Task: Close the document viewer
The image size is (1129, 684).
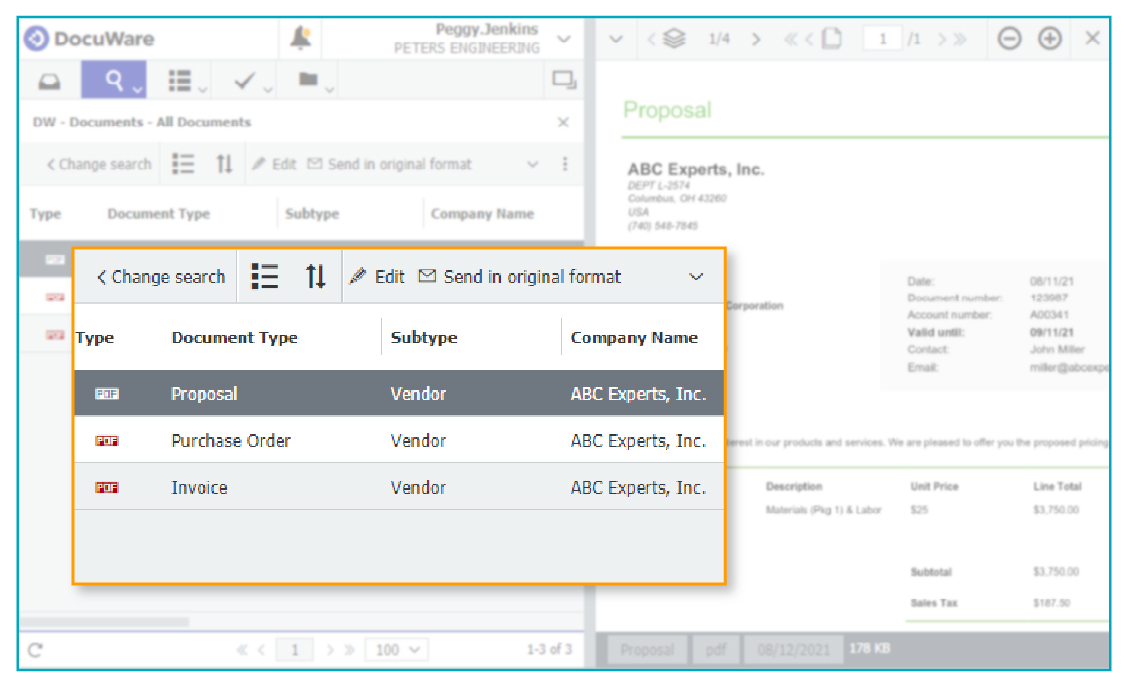Action: coord(1092,37)
